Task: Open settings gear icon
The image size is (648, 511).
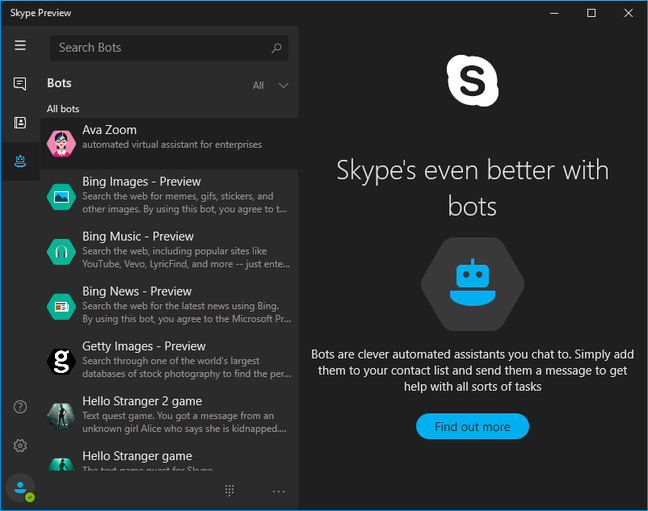Action: (x=20, y=446)
